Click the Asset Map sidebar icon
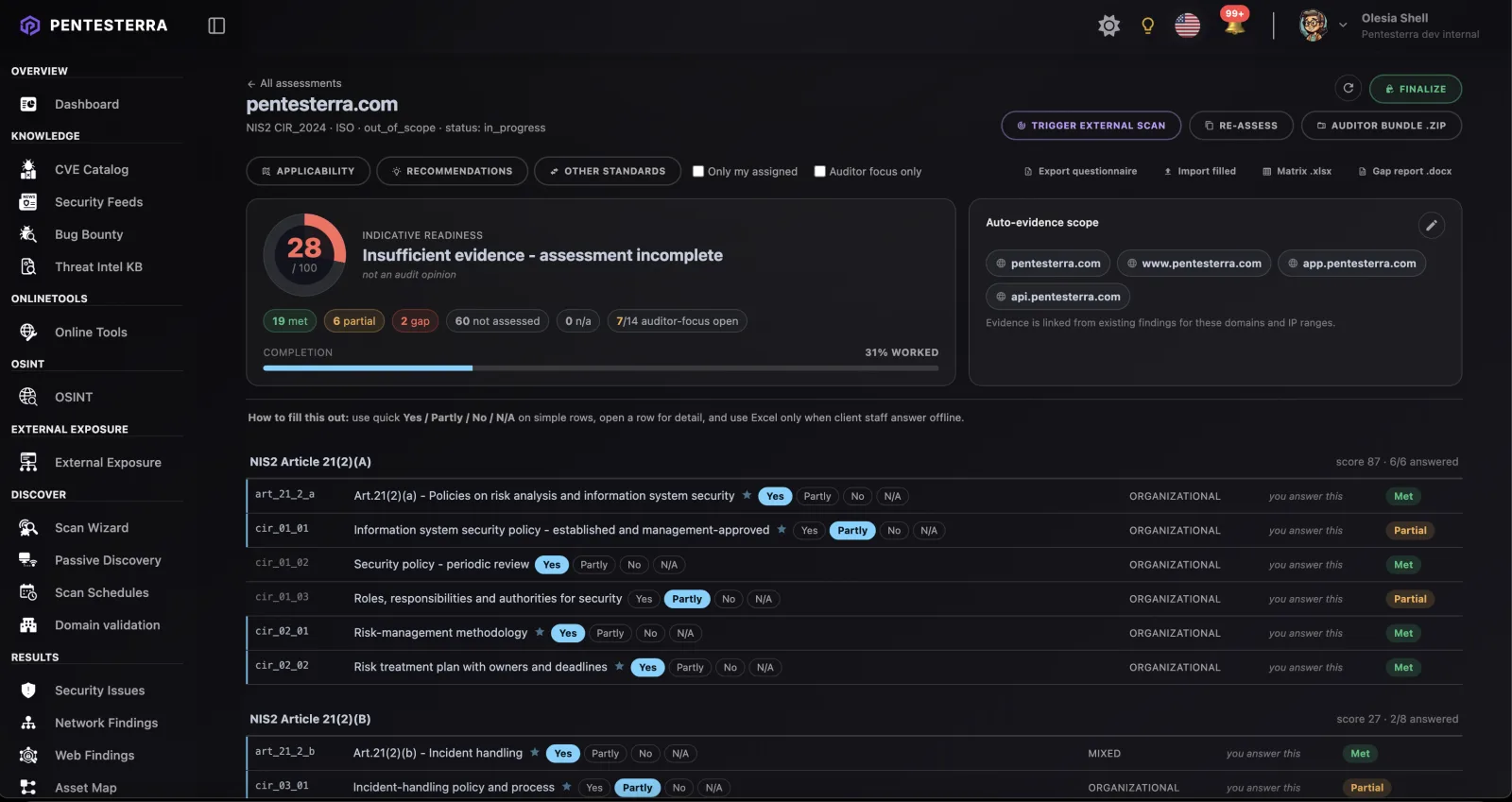The image size is (1512, 802). pyautogui.click(x=28, y=788)
